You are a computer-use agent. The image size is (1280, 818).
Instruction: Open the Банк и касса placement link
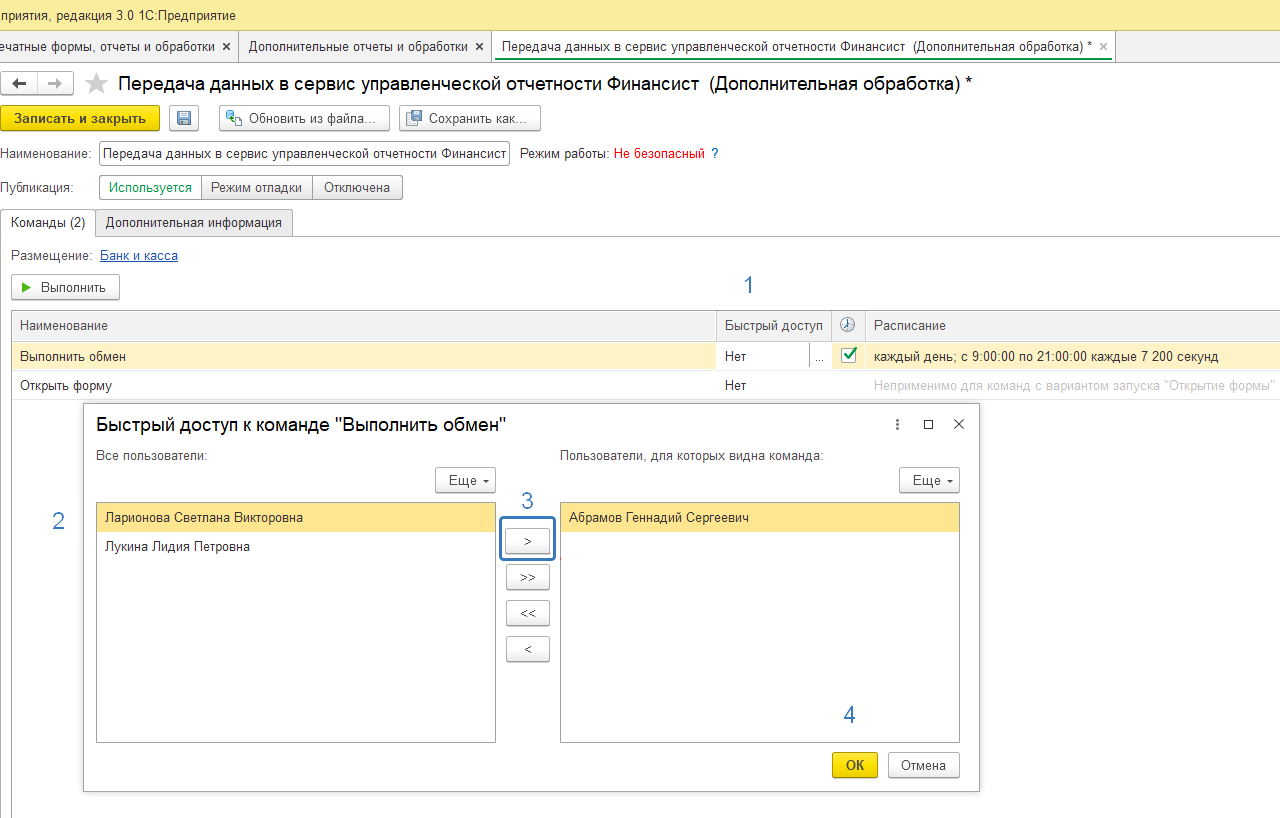(139, 255)
